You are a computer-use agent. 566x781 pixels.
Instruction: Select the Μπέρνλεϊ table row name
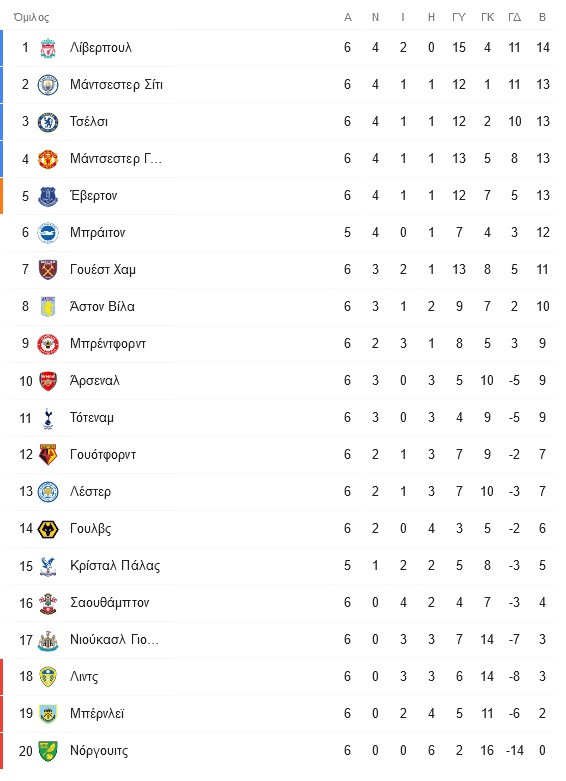[97, 714]
